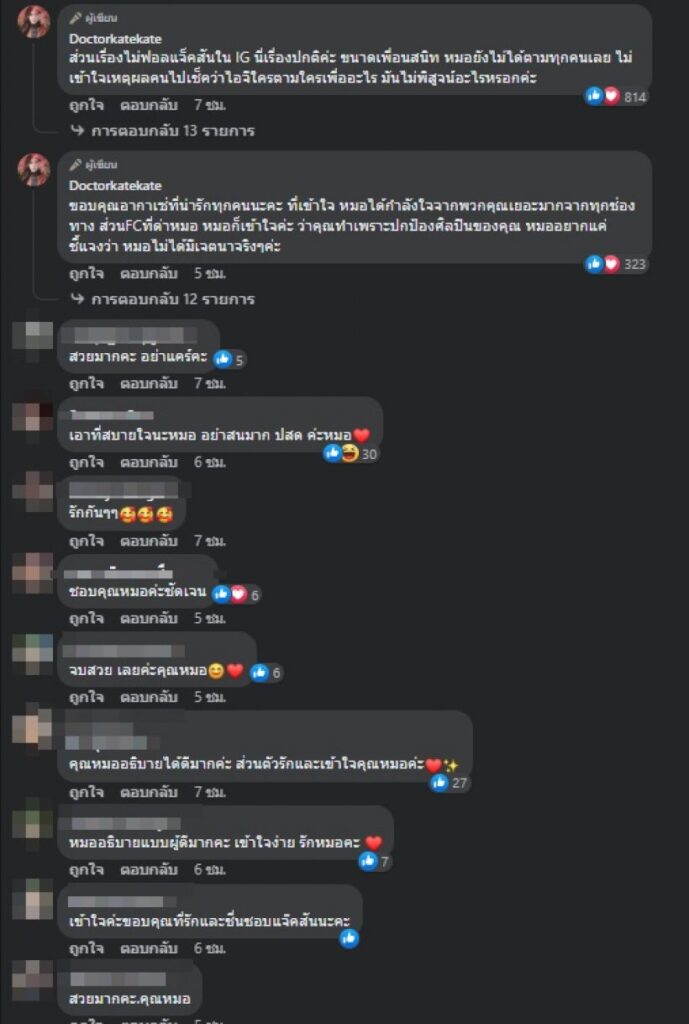This screenshot has width=689, height=1024.
Task: Click the like reaction with 30 count
Action: (333, 453)
